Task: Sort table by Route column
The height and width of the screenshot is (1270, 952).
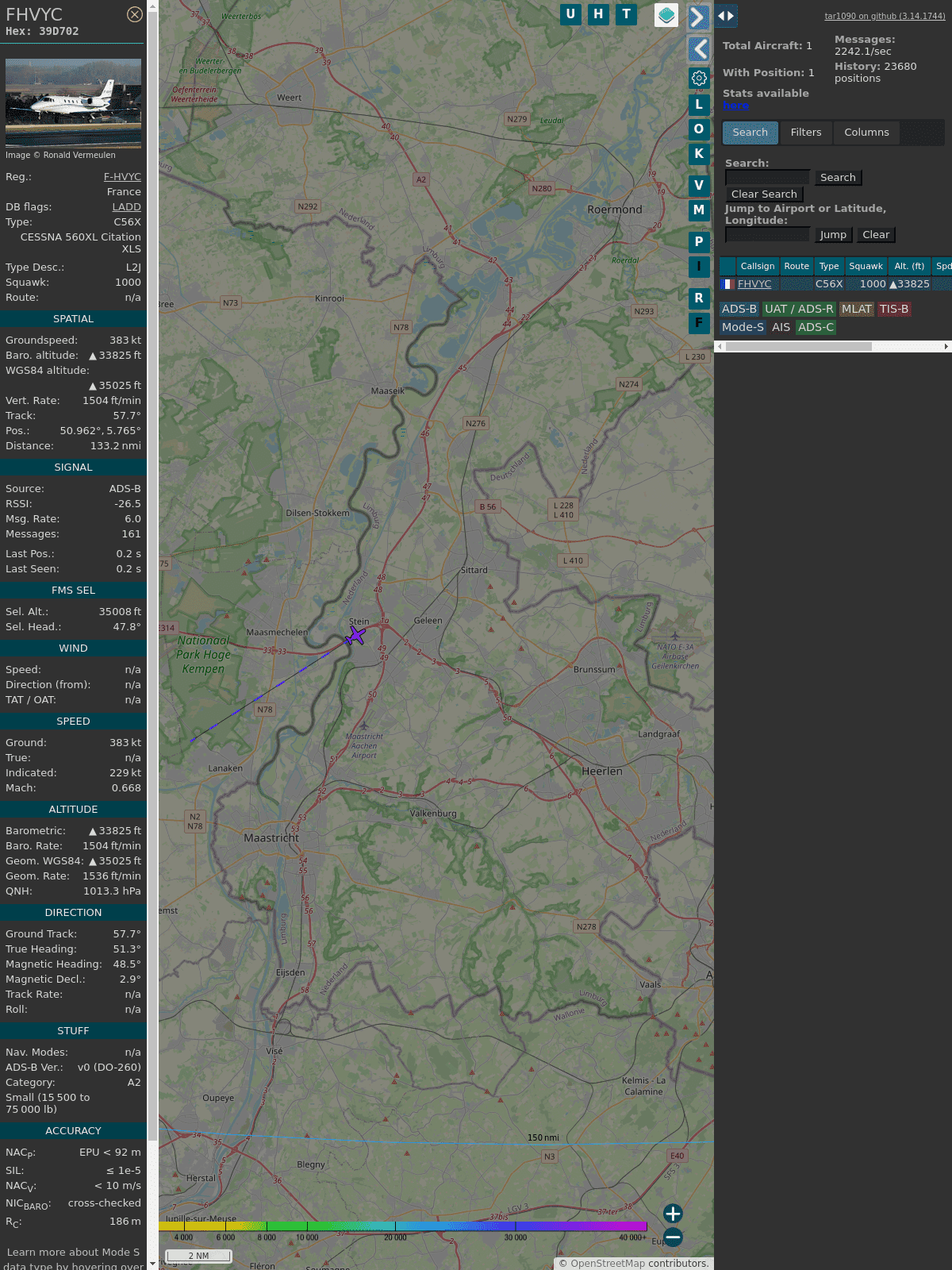Action: coord(797,267)
